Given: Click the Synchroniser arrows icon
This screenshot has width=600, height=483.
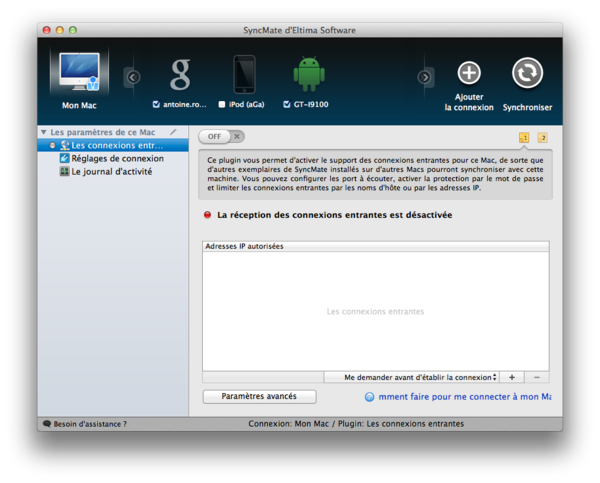Looking at the screenshot, I should tap(527, 73).
